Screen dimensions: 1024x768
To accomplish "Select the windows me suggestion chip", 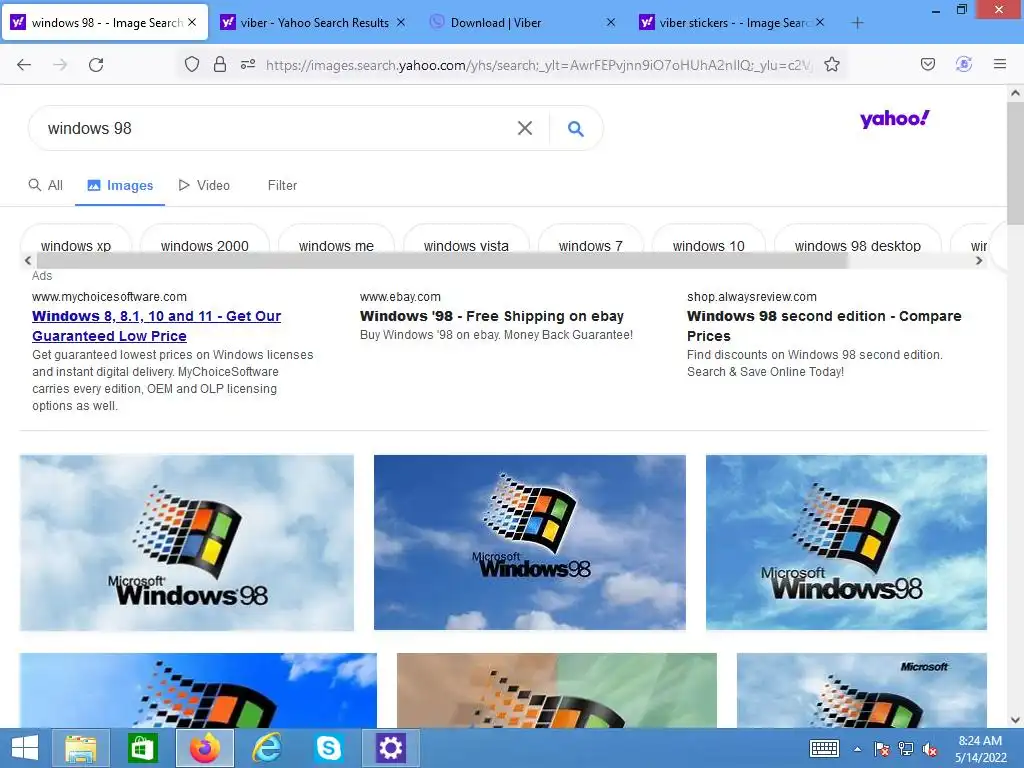I will pos(336,246).
